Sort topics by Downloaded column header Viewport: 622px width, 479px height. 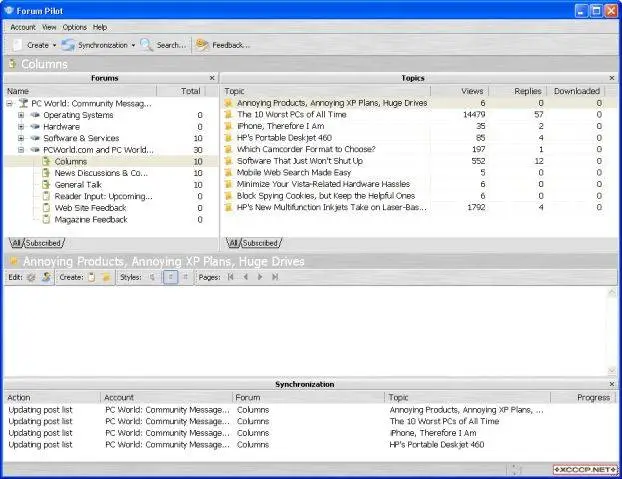point(576,91)
